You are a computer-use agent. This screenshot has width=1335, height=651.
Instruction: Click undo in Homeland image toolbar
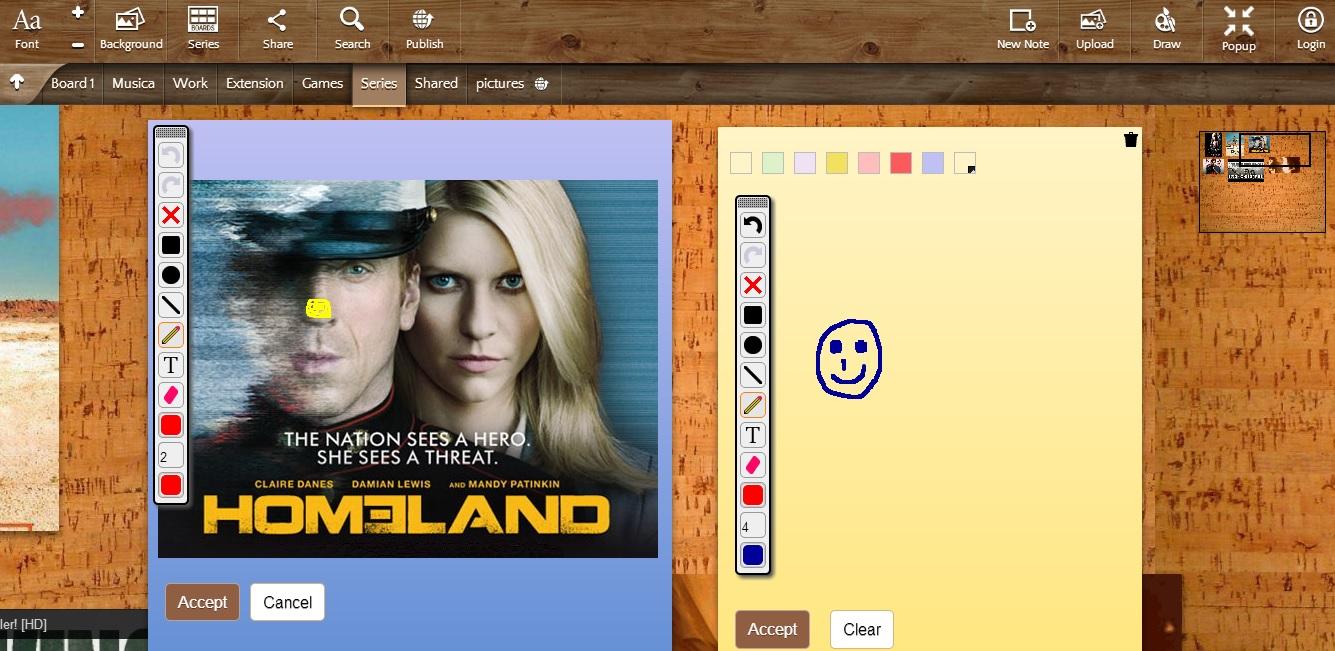171,155
